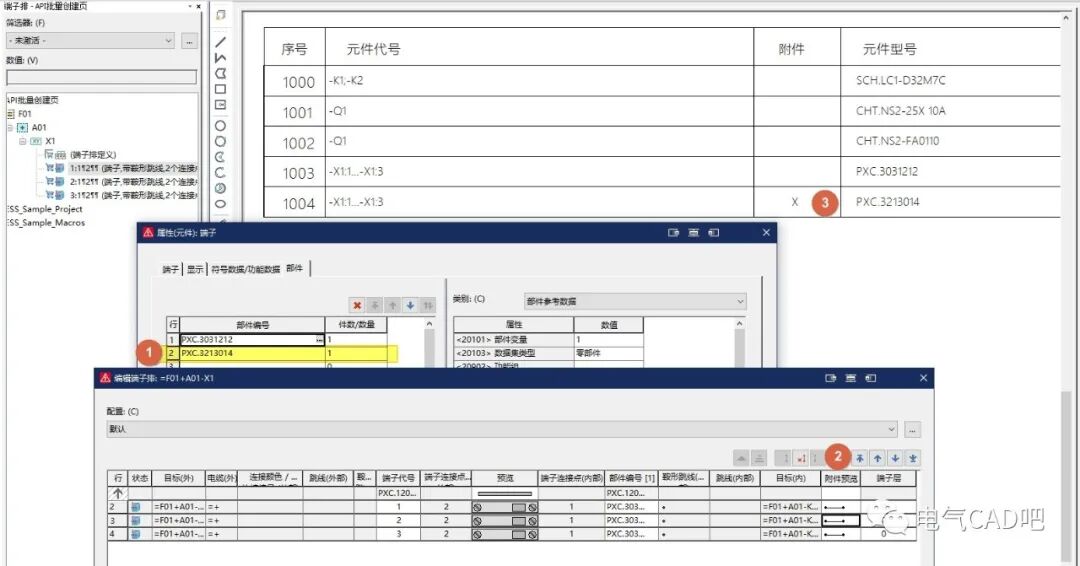Select ESS_Sample_Macros in the tree

pyautogui.click(x=47, y=222)
